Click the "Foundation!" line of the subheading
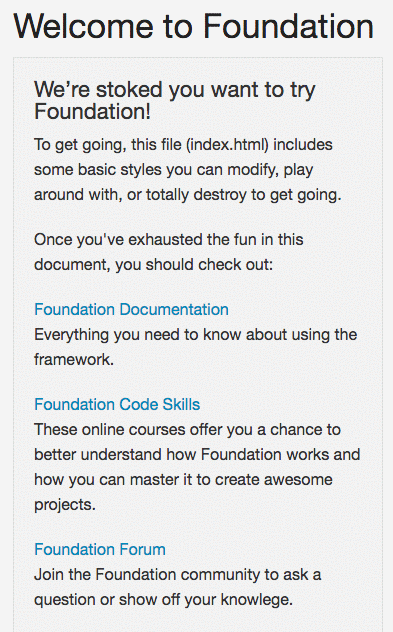 [92, 112]
